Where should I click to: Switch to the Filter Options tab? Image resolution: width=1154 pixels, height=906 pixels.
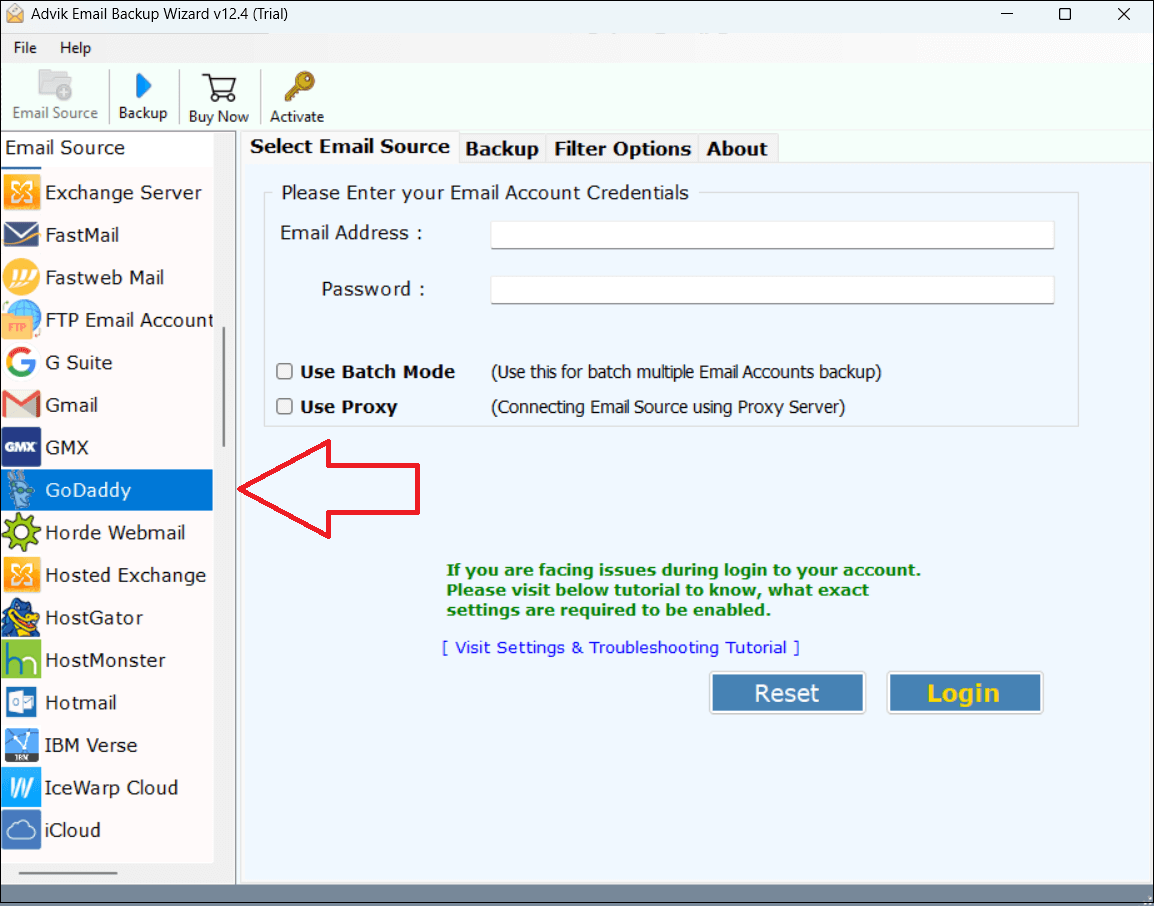point(622,149)
